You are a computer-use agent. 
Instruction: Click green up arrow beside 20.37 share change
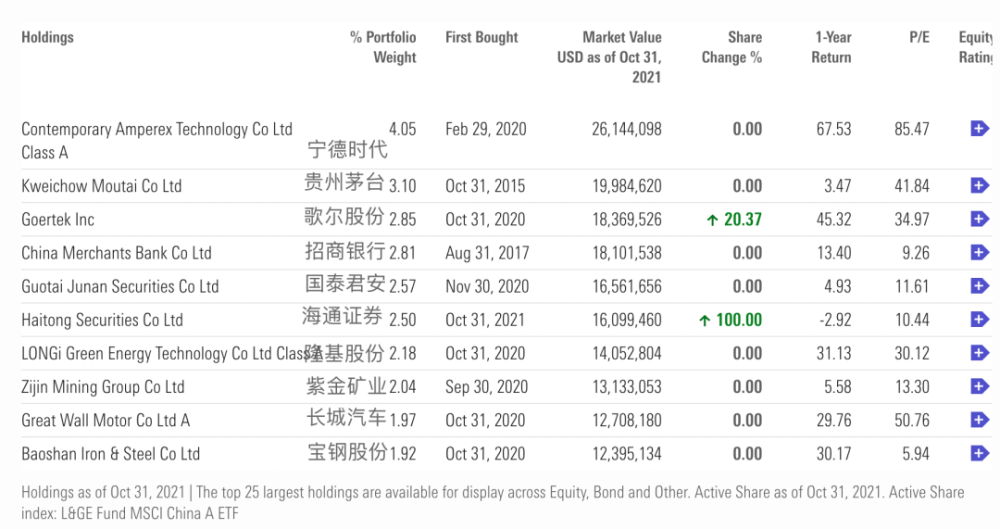pyautogui.click(x=712, y=220)
